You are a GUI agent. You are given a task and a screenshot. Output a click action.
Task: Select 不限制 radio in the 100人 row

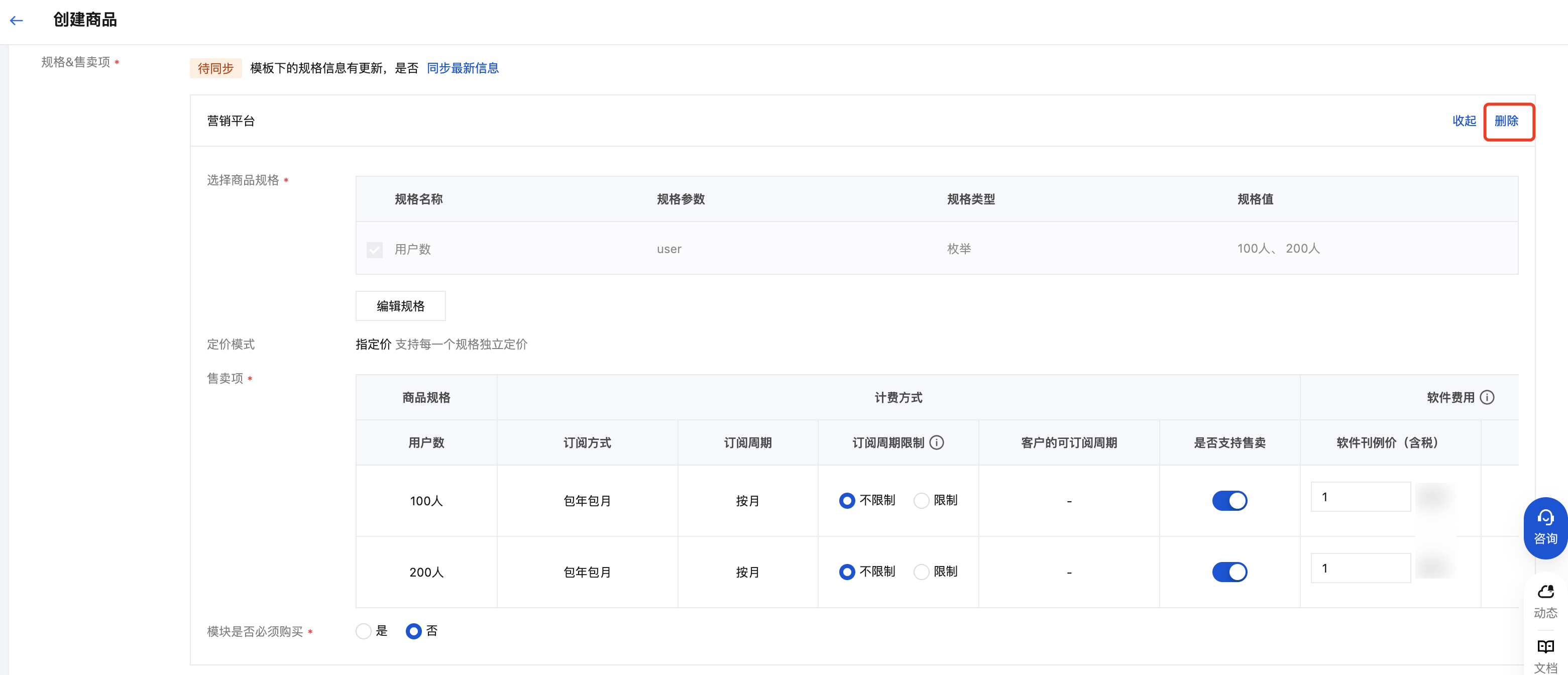tap(847, 500)
